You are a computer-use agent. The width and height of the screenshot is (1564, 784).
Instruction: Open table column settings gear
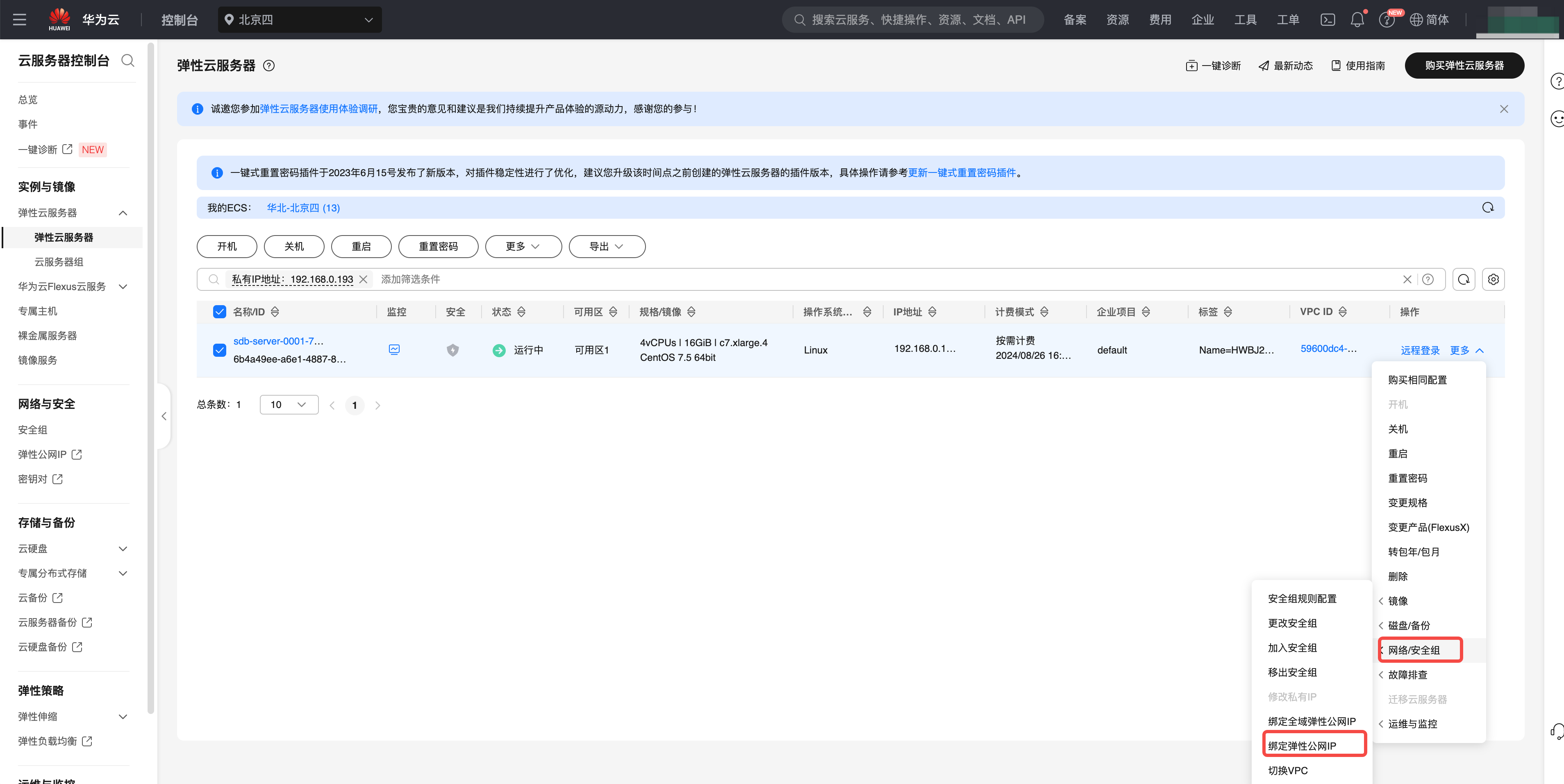(1493, 279)
